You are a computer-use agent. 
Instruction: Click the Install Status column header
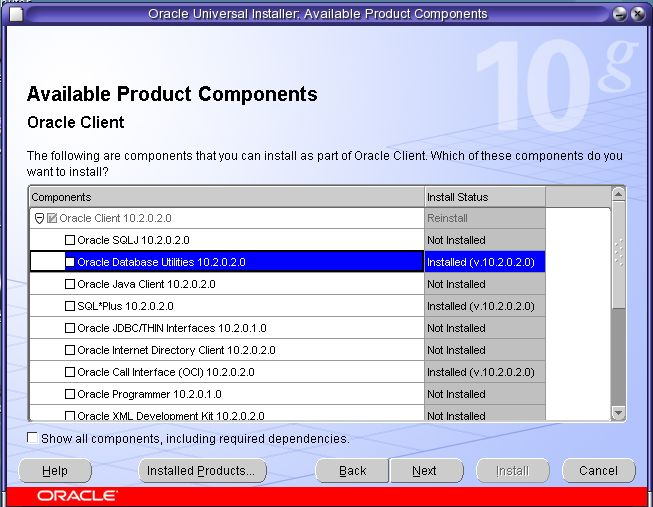pyautogui.click(x=485, y=197)
